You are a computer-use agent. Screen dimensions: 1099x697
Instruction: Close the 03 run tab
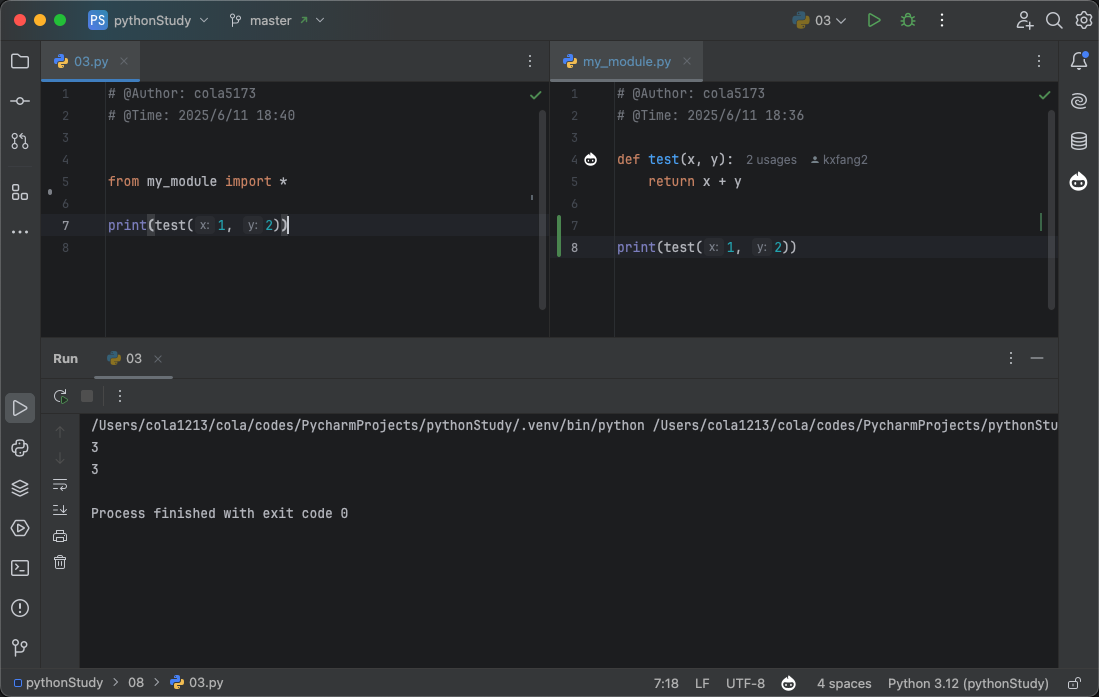[x=158, y=359]
